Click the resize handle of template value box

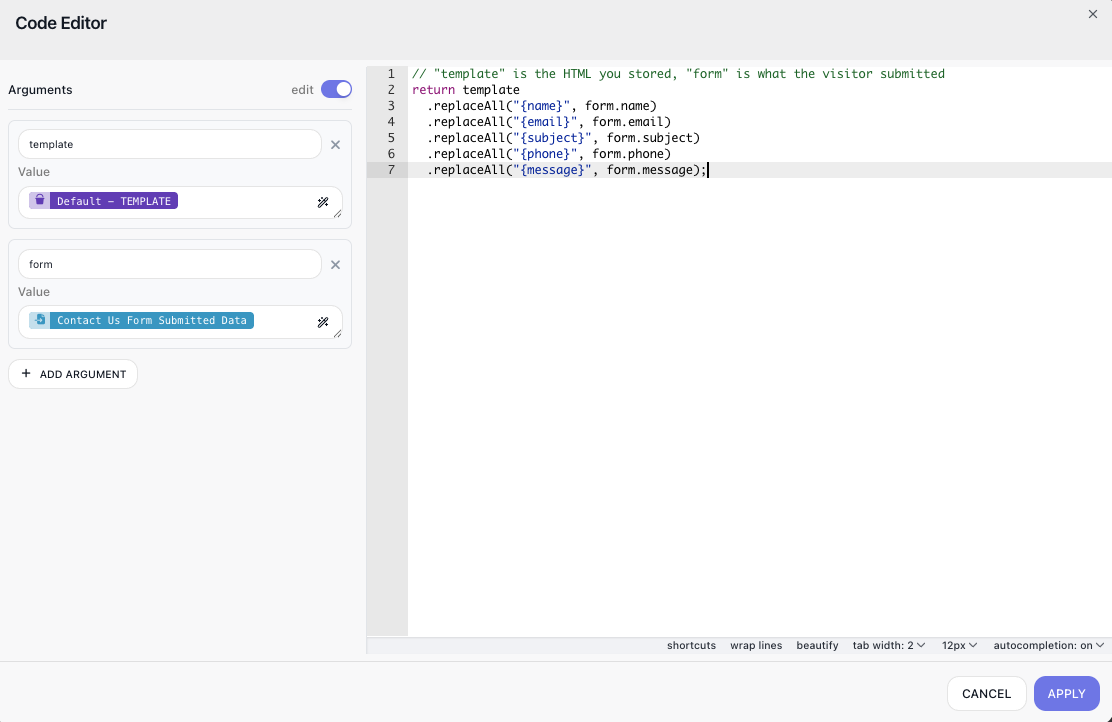coord(338,213)
